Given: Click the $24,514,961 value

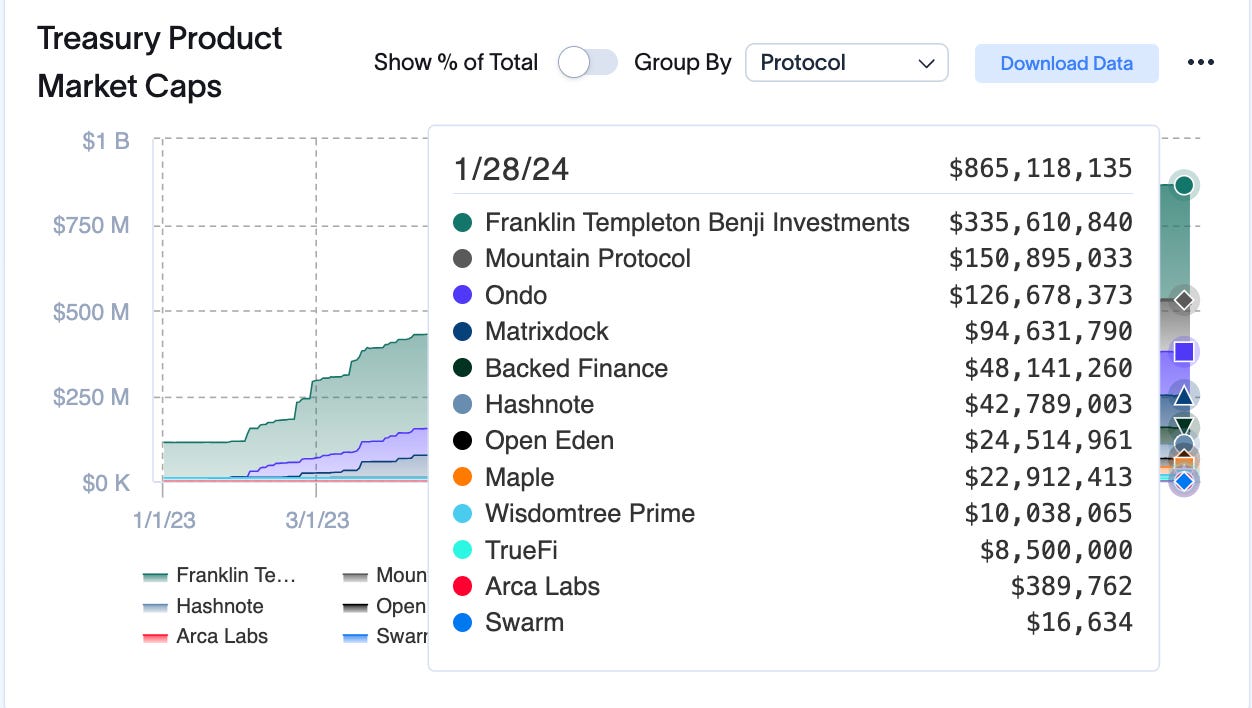Looking at the screenshot, I should [1048, 440].
